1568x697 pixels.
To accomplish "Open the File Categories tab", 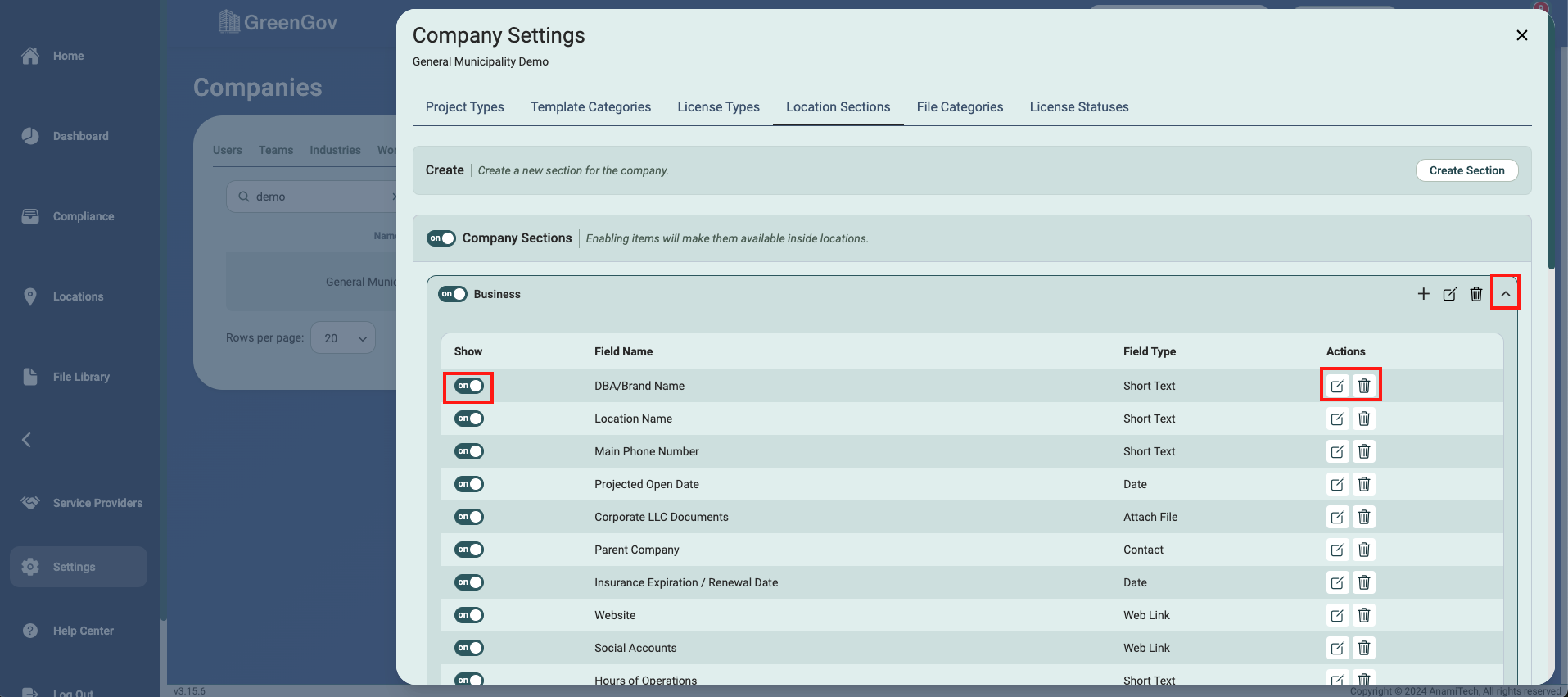I will pyautogui.click(x=960, y=107).
